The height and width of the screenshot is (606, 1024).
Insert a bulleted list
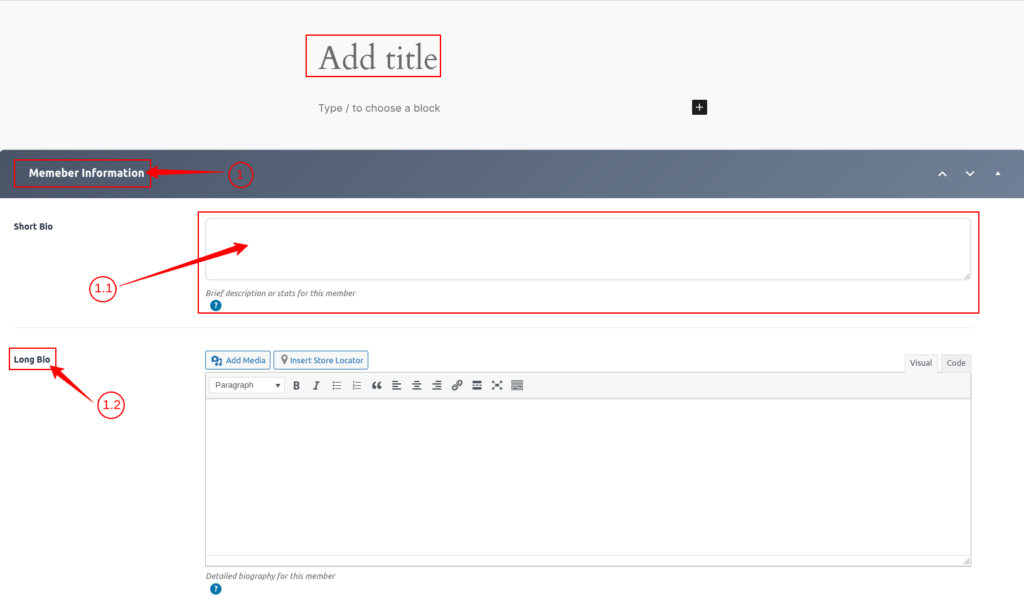(337, 385)
